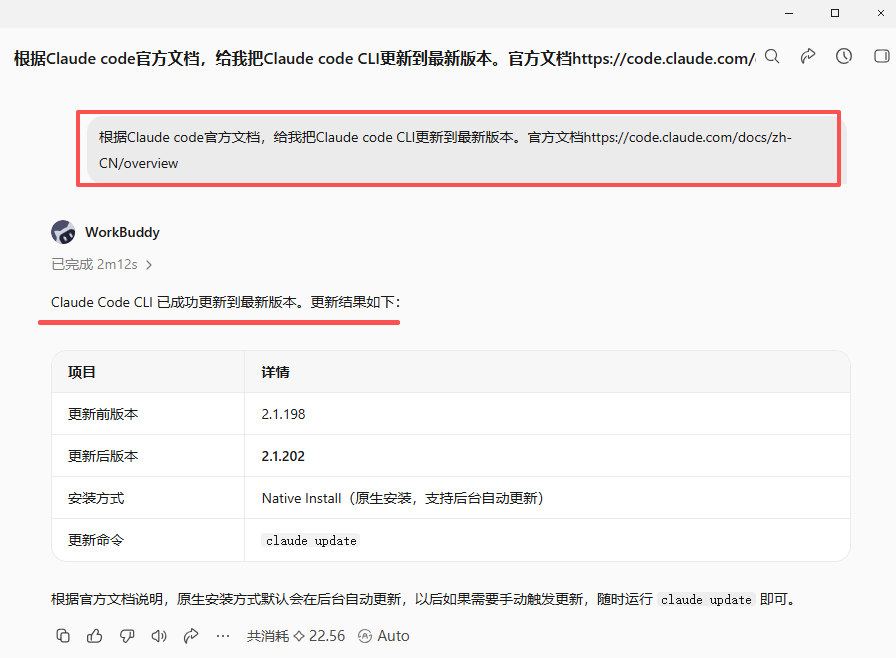Image resolution: width=896 pixels, height=658 pixels.
Task: Maximize the window
Action: pyautogui.click(x=835, y=13)
